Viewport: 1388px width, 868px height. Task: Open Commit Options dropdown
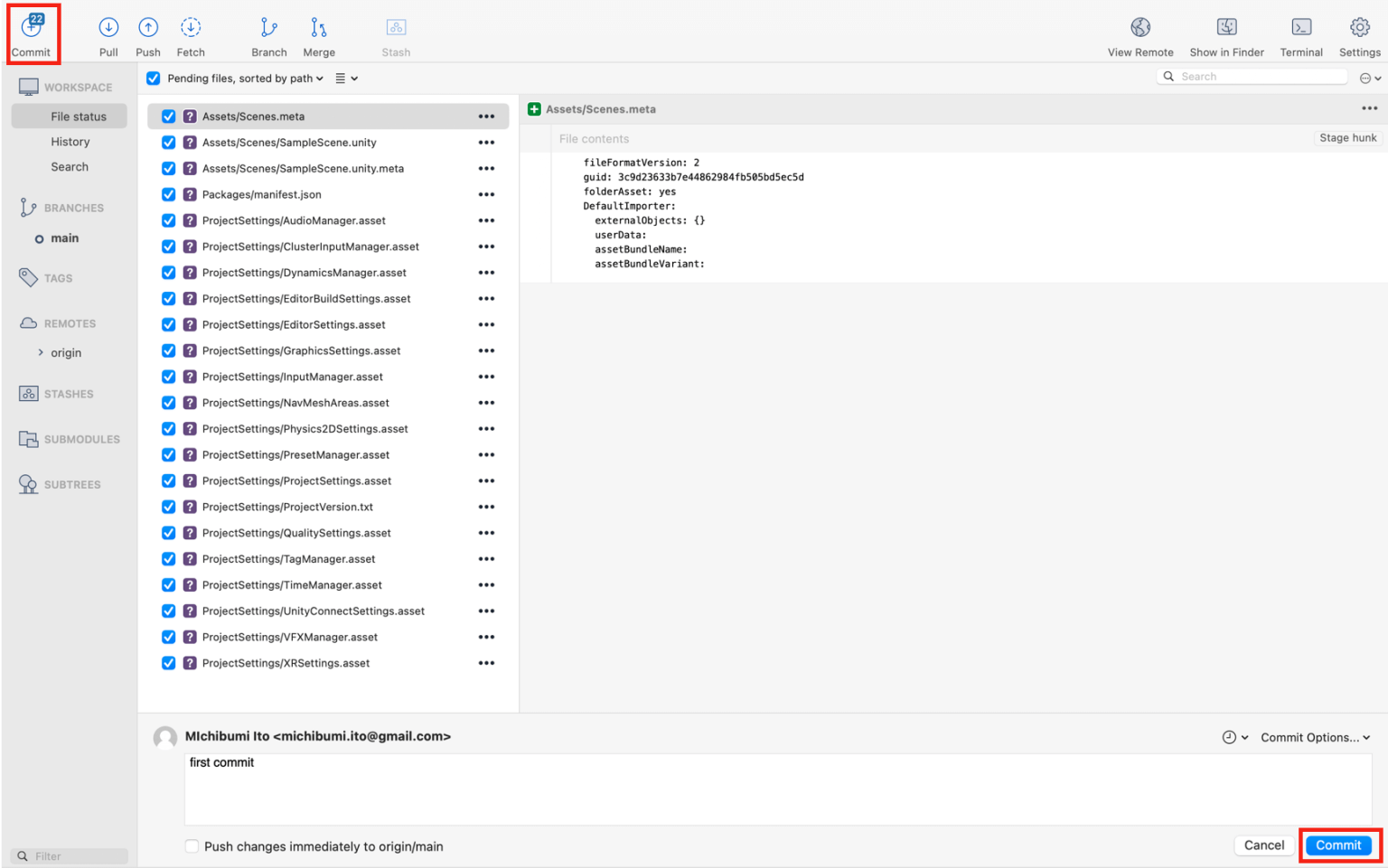1315,737
